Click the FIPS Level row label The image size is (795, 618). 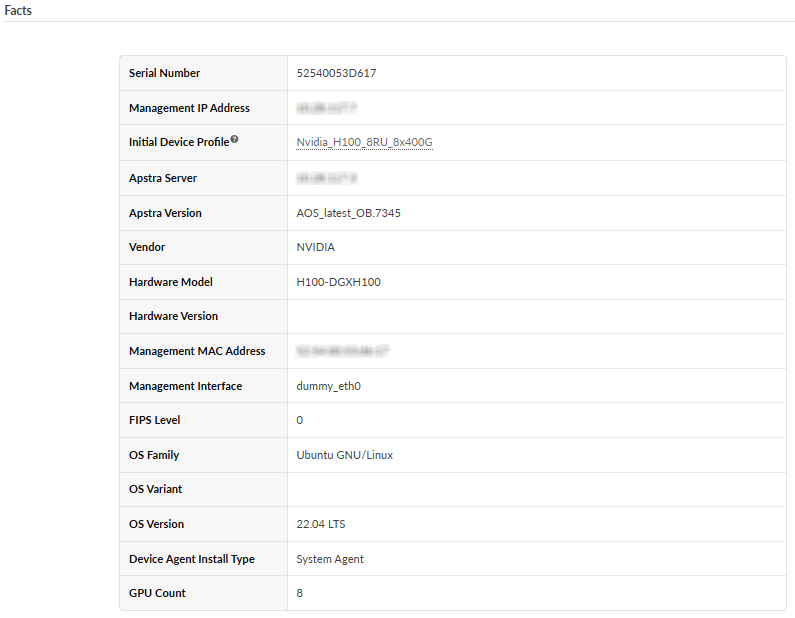coord(154,420)
